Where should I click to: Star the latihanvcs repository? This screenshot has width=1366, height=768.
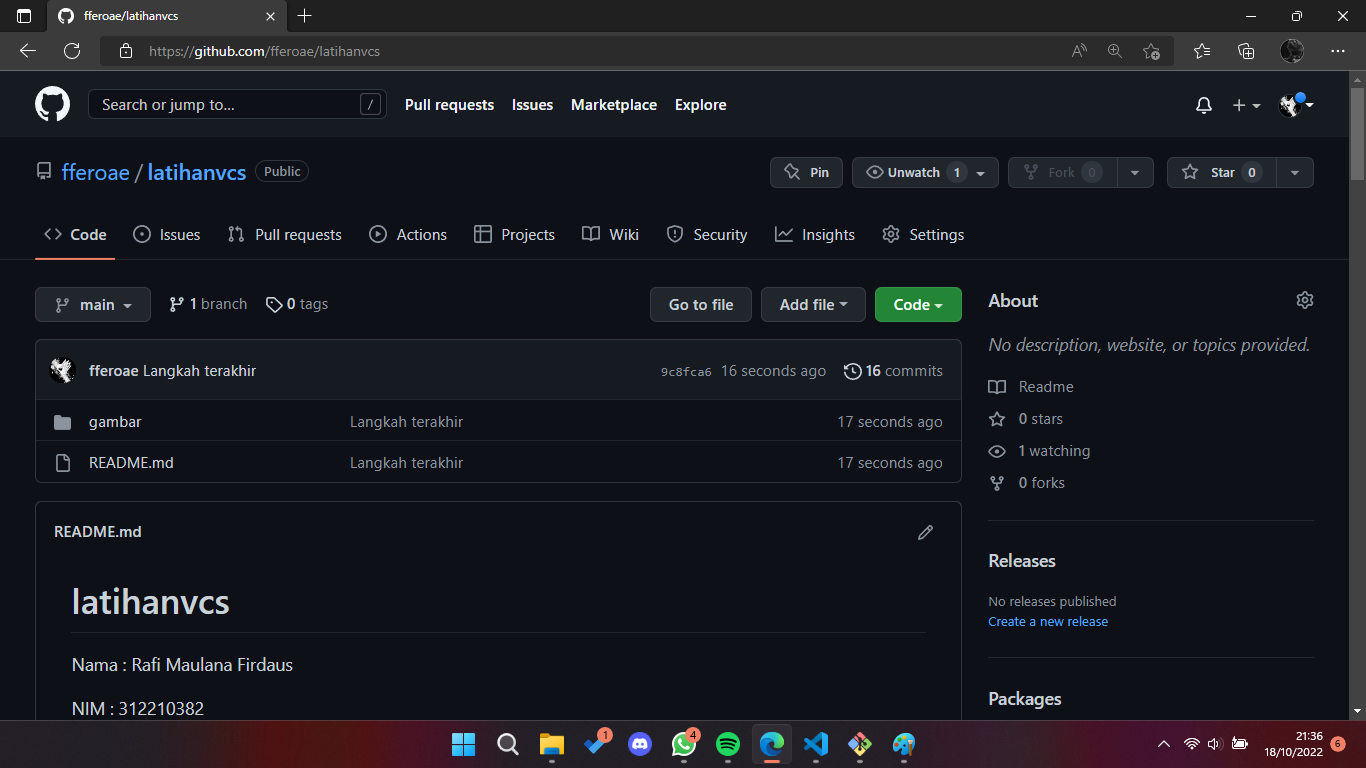(x=1221, y=172)
